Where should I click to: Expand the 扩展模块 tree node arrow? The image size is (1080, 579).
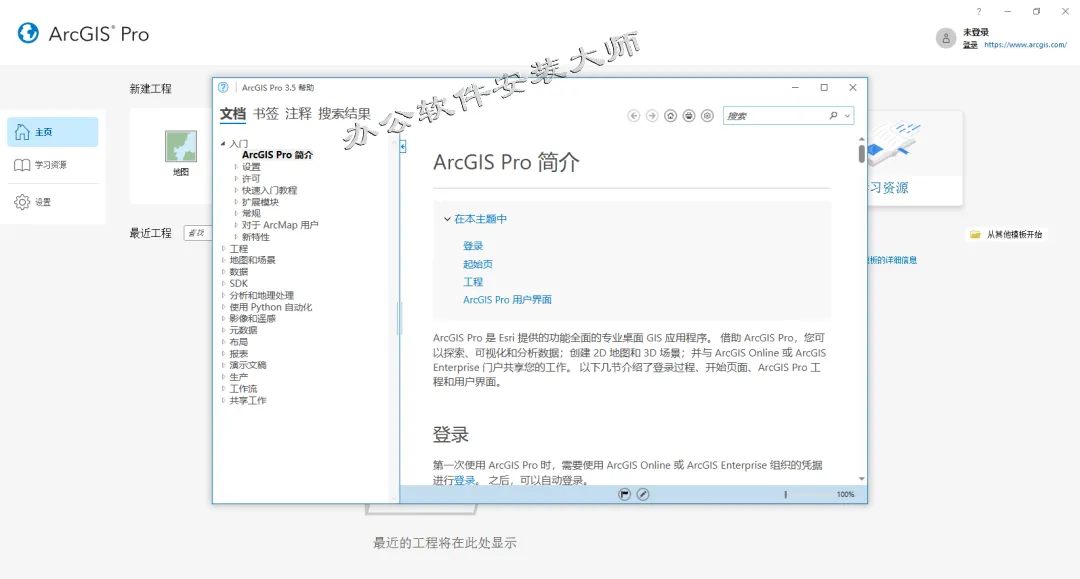(x=236, y=202)
